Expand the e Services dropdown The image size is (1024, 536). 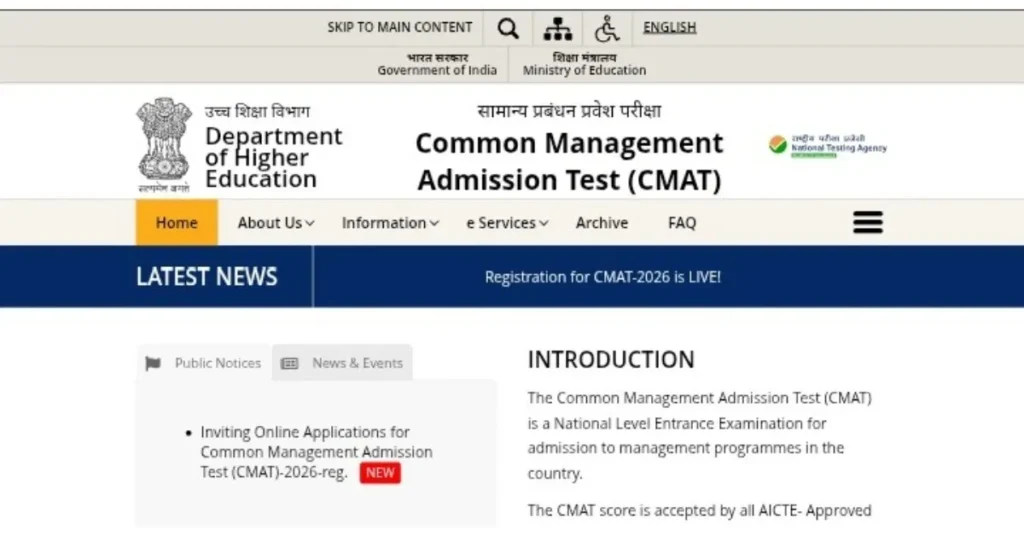507,223
